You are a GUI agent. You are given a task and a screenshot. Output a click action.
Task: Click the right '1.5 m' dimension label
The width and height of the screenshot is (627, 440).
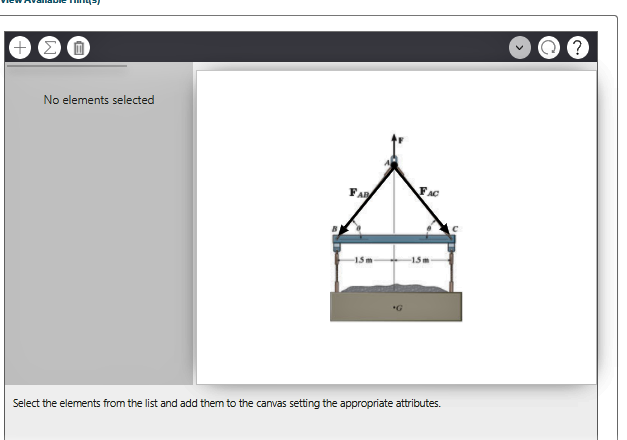(x=420, y=260)
